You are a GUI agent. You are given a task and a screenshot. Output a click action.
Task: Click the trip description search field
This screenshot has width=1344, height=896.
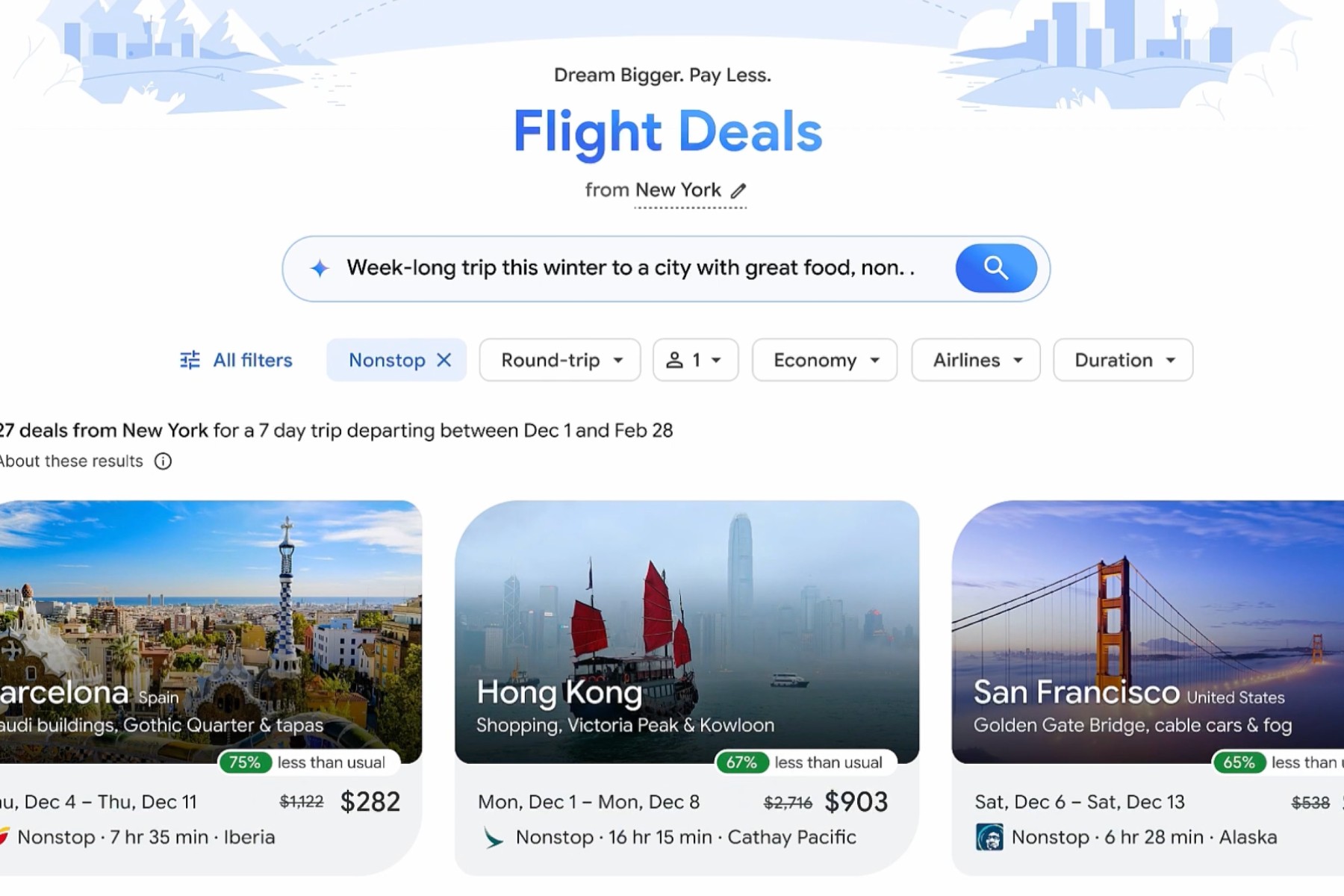pos(631,268)
